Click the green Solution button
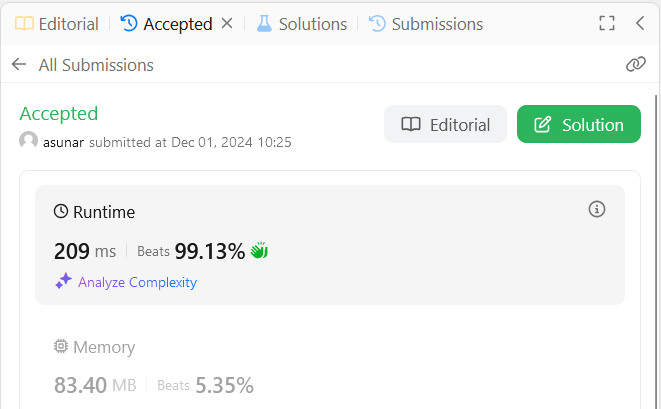Screen dimensions: 661x409 579,125
